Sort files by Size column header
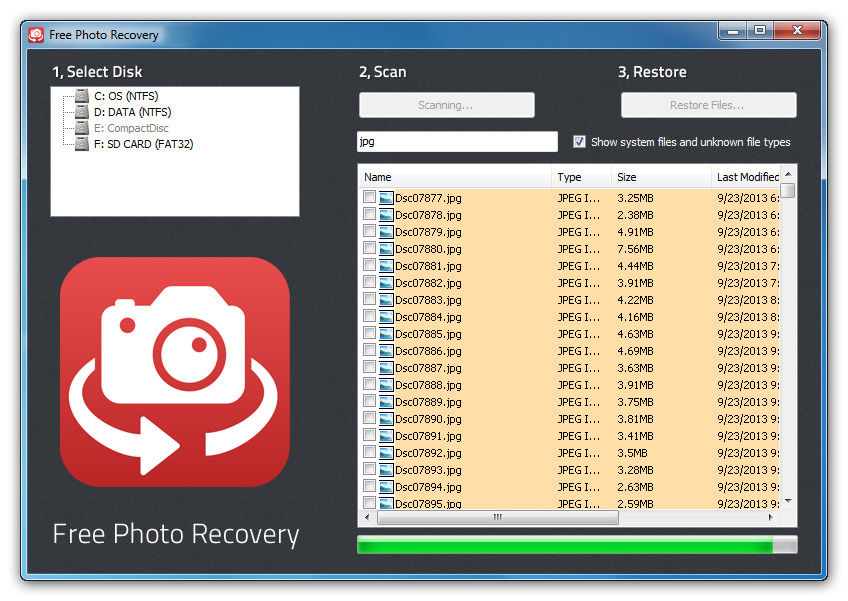848x601 pixels. coord(661,177)
